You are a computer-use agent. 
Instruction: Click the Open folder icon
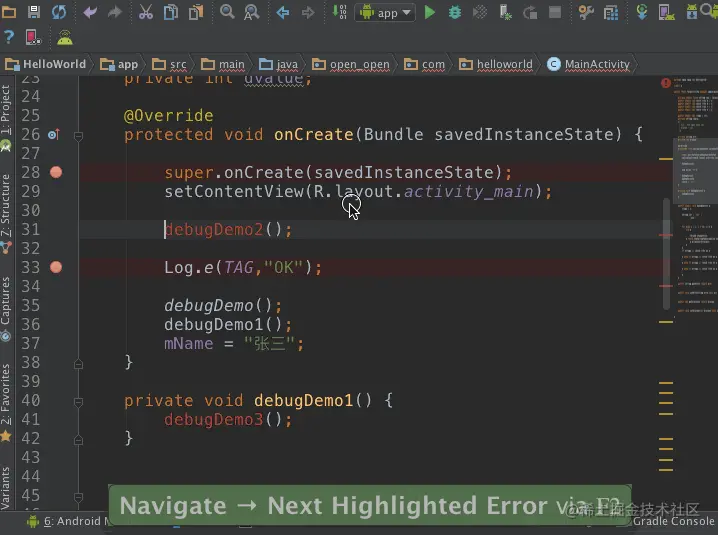pos(9,12)
